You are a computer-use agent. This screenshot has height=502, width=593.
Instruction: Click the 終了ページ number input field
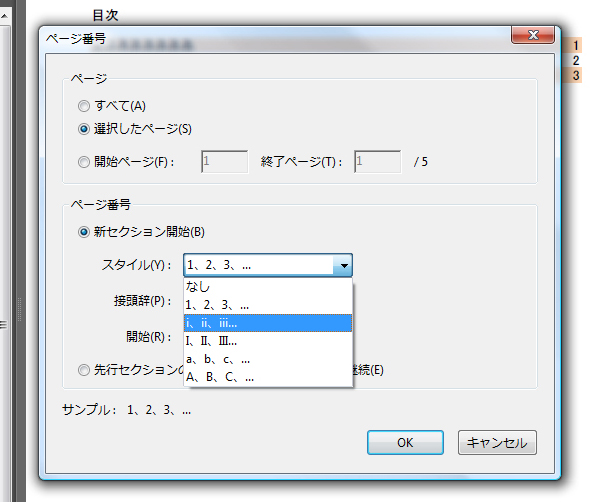[x=377, y=162]
